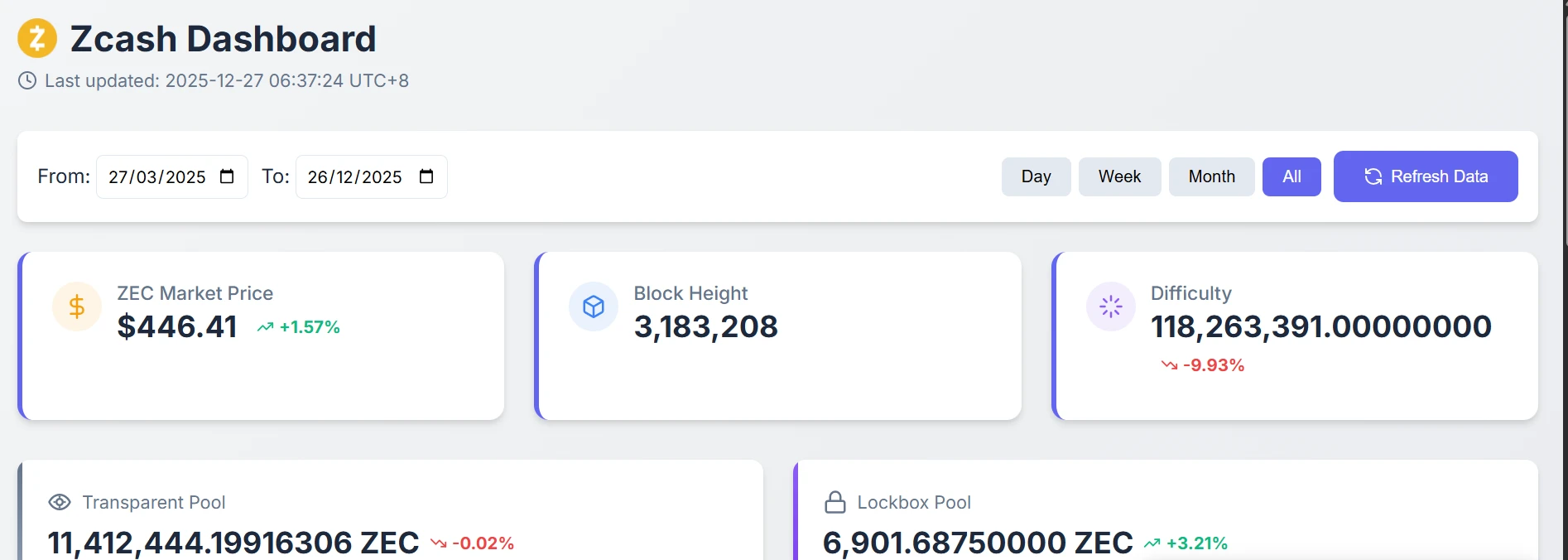Click the Difficulty loader icon

(1111, 307)
